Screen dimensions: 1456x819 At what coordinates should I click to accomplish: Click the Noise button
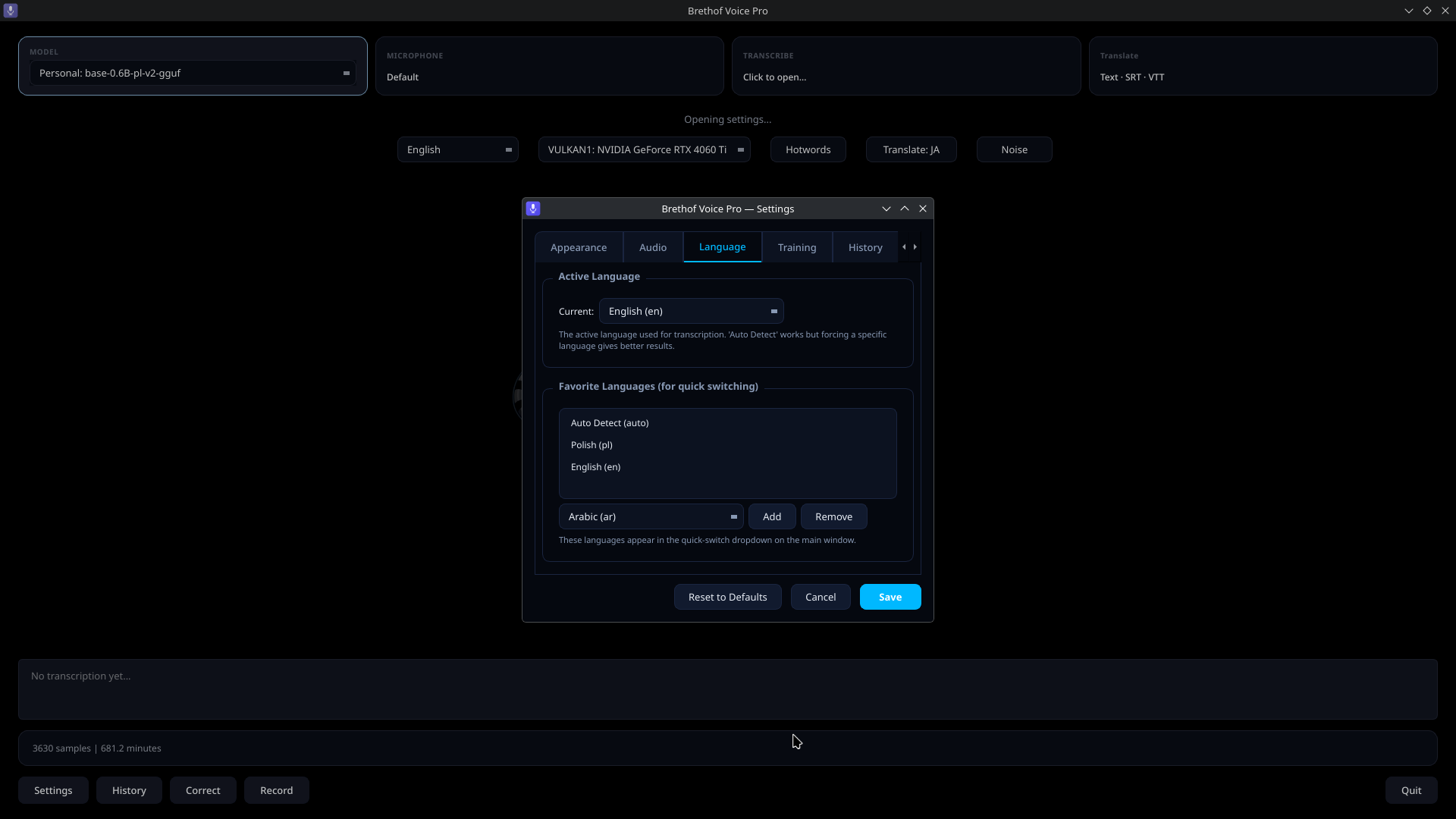tap(1015, 149)
